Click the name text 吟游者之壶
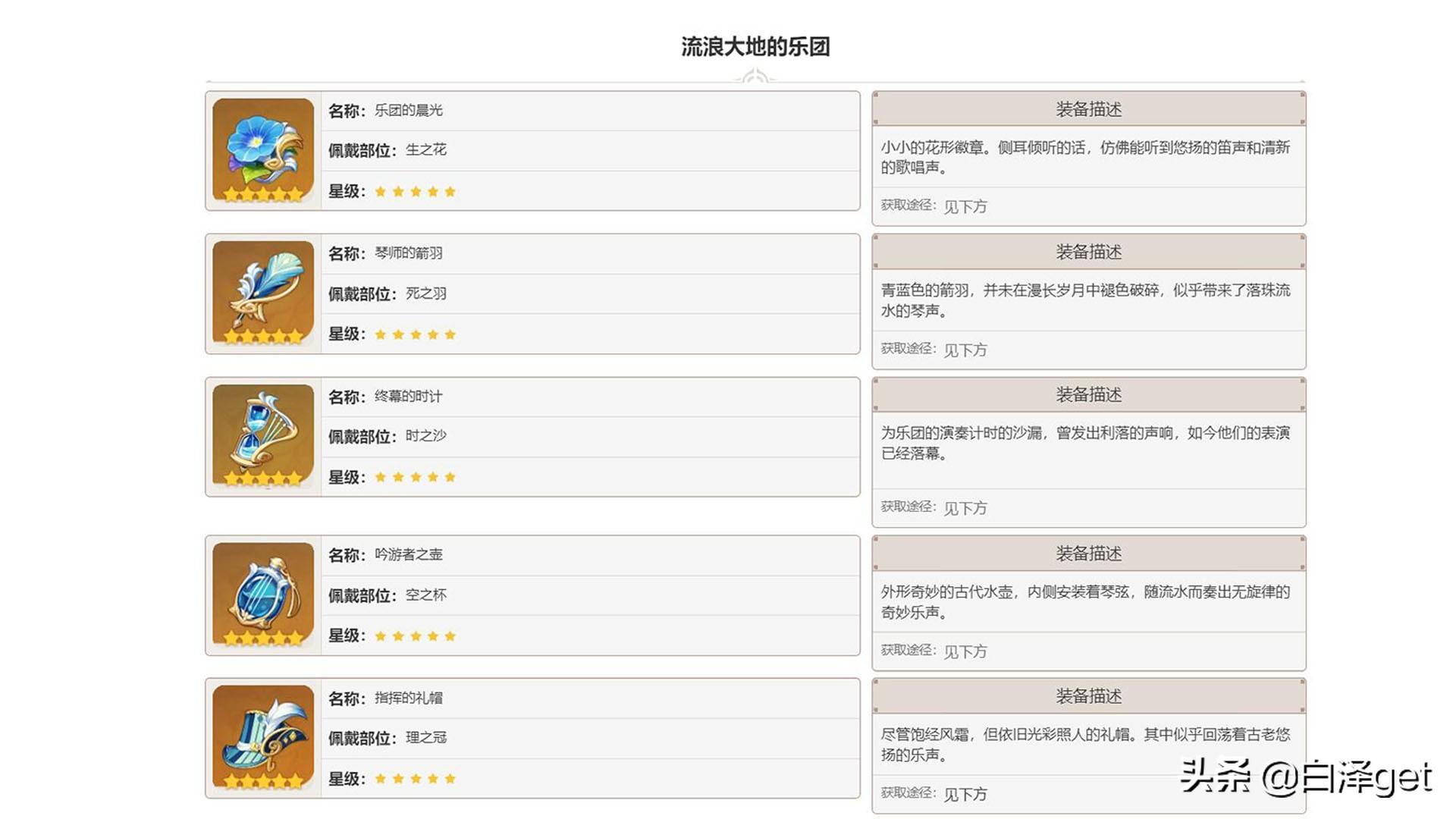1456x819 pixels. click(x=409, y=554)
